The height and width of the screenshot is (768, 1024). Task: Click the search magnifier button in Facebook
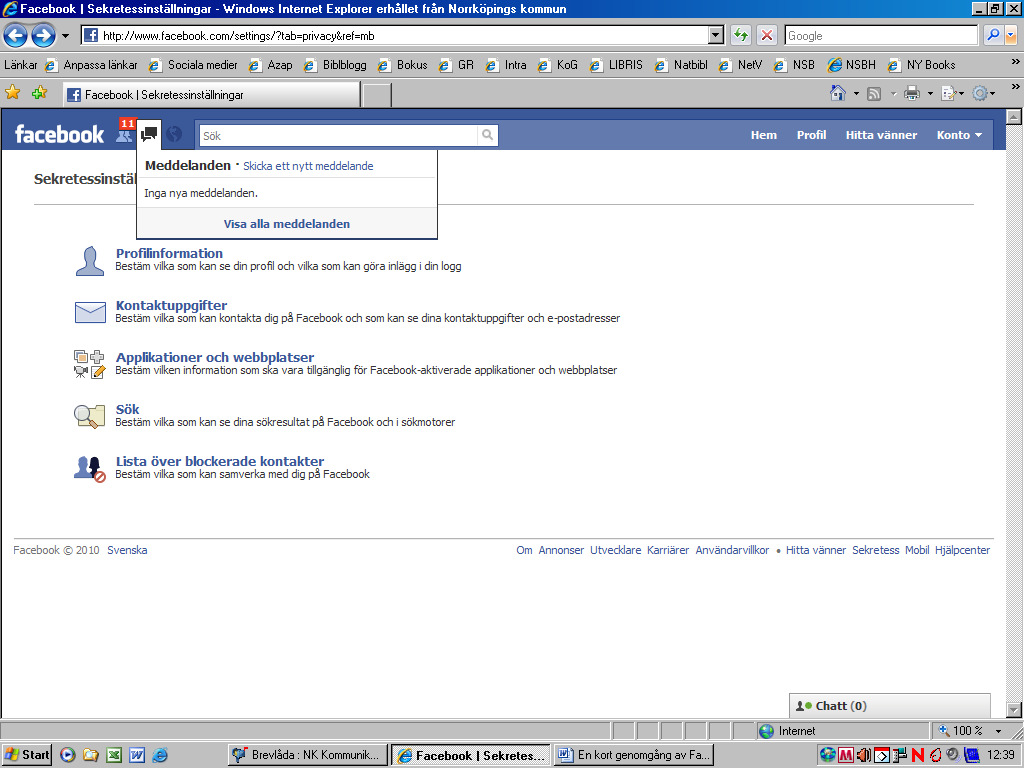coord(487,135)
